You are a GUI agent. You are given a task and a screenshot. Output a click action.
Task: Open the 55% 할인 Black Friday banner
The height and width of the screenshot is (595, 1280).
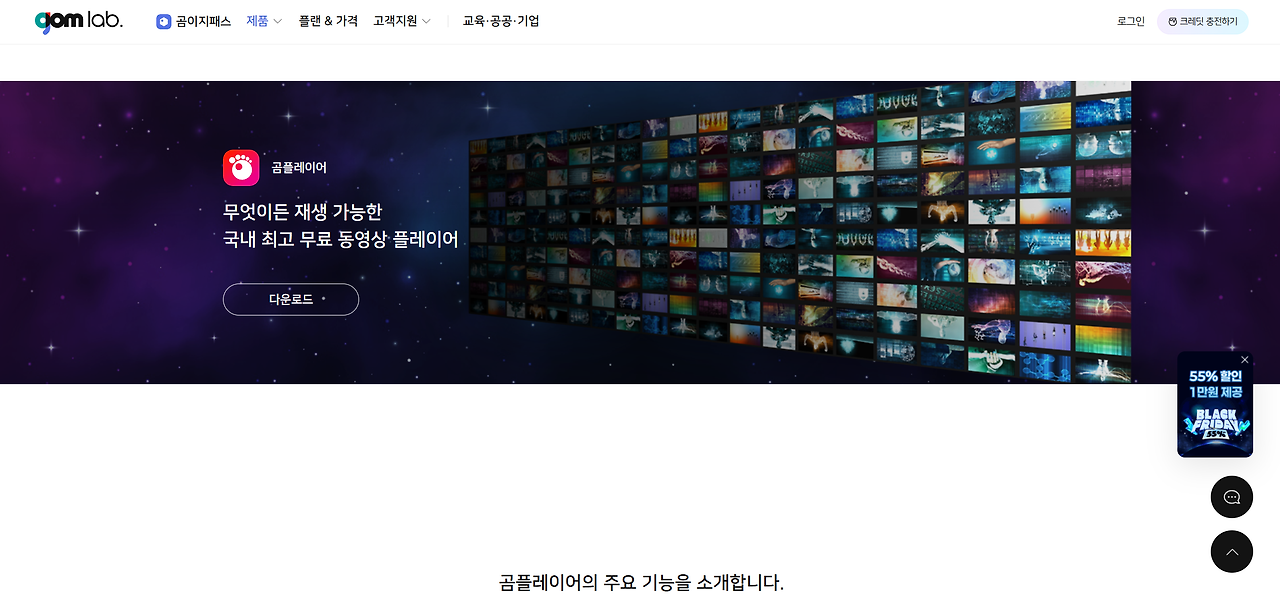coord(1215,406)
